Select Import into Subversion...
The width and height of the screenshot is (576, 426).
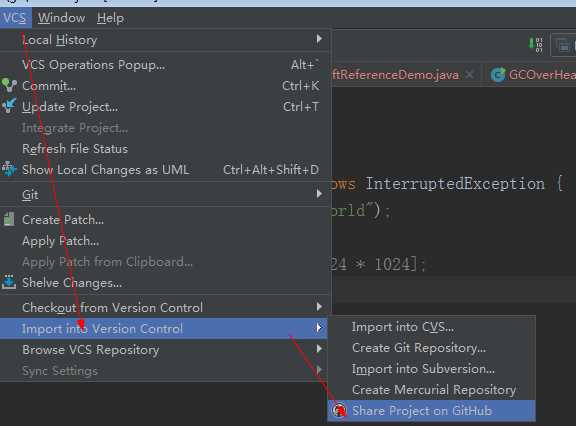click(x=432, y=368)
